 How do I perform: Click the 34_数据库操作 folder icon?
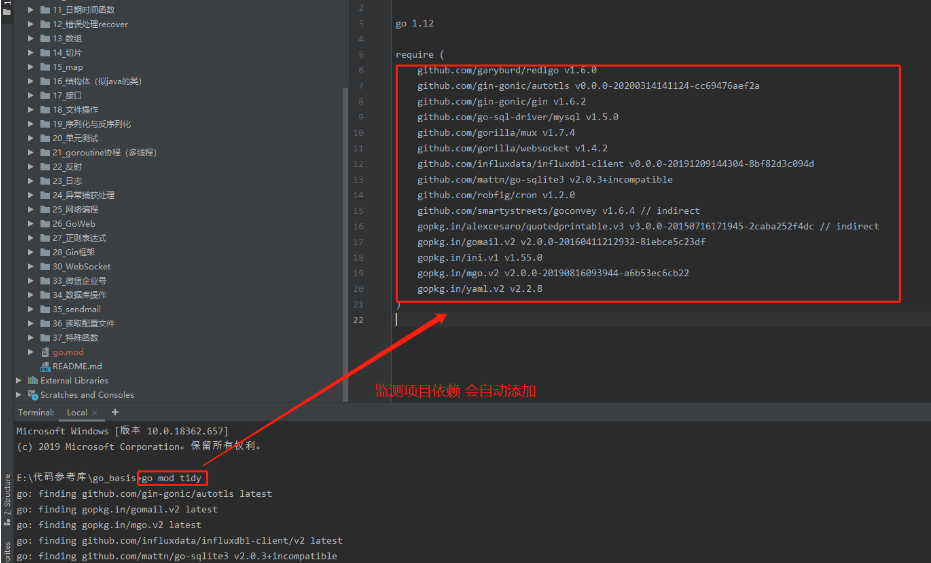(x=45, y=295)
